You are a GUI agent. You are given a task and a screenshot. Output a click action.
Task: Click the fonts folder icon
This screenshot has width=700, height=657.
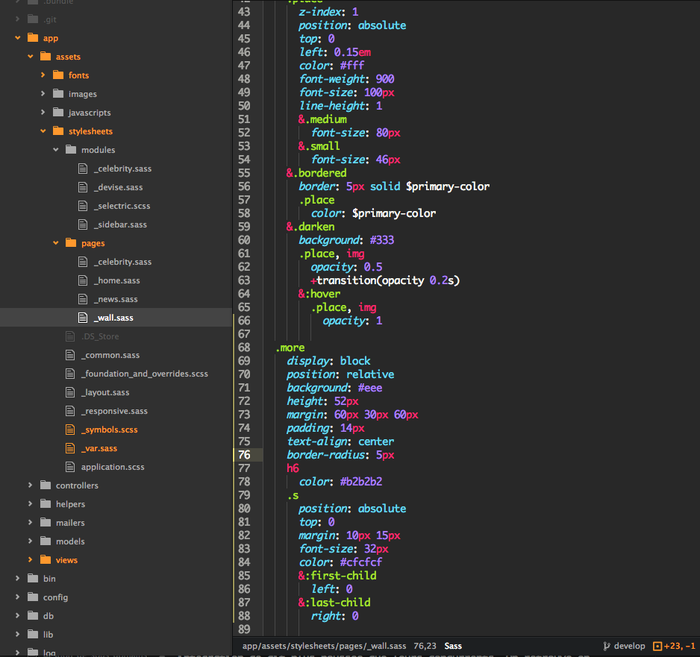(58, 75)
